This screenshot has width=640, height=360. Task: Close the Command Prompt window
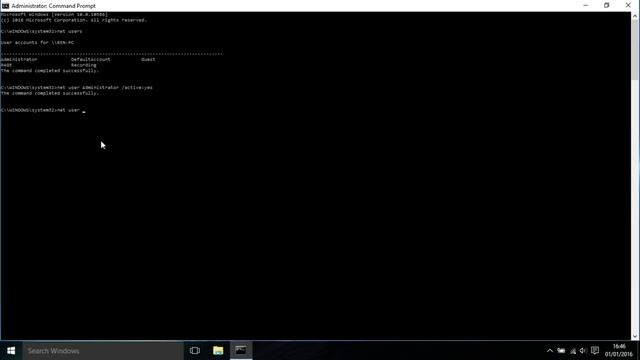coord(628,6)
